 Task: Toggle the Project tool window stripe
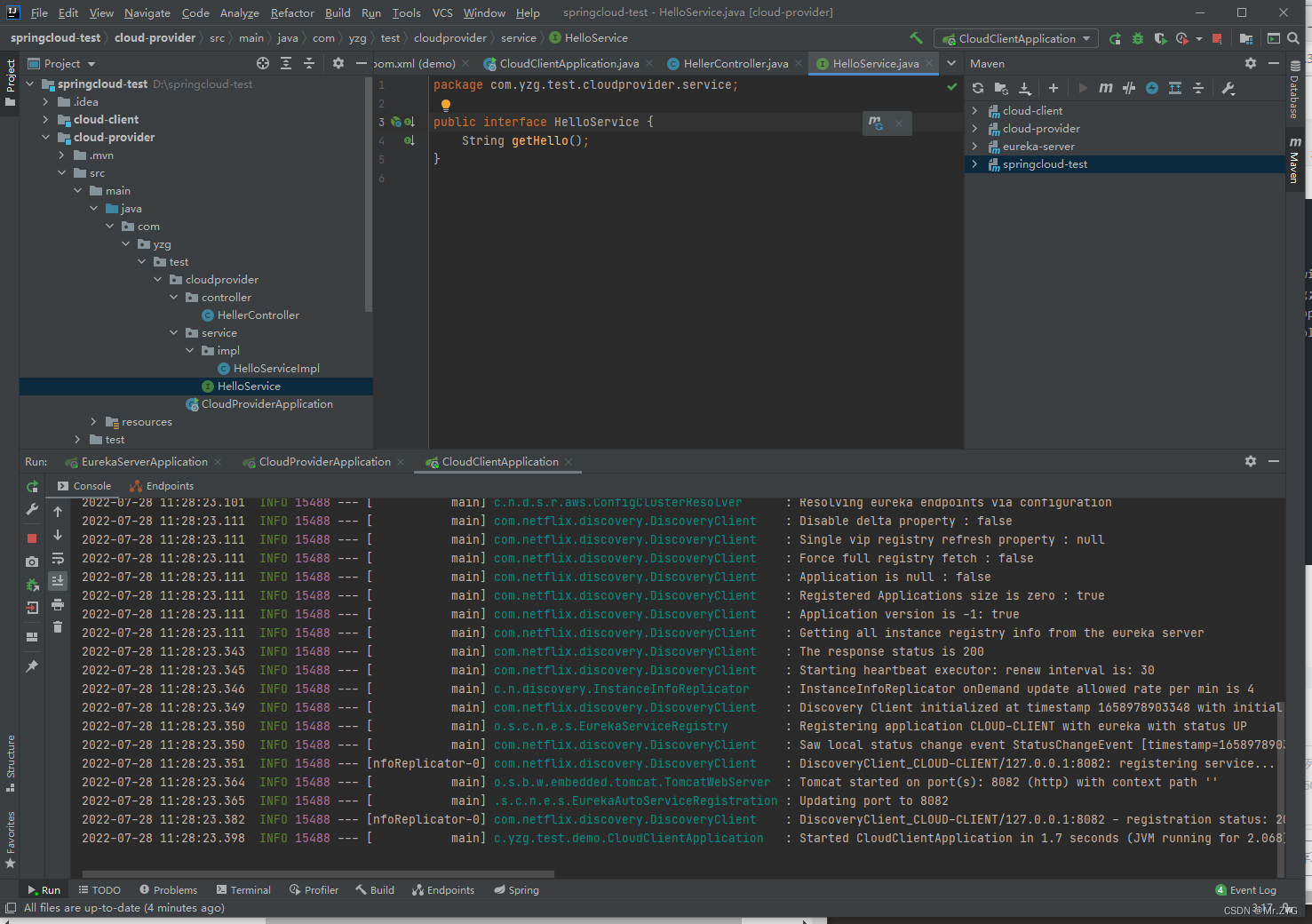pyautogui.click(x=11, y=83)
